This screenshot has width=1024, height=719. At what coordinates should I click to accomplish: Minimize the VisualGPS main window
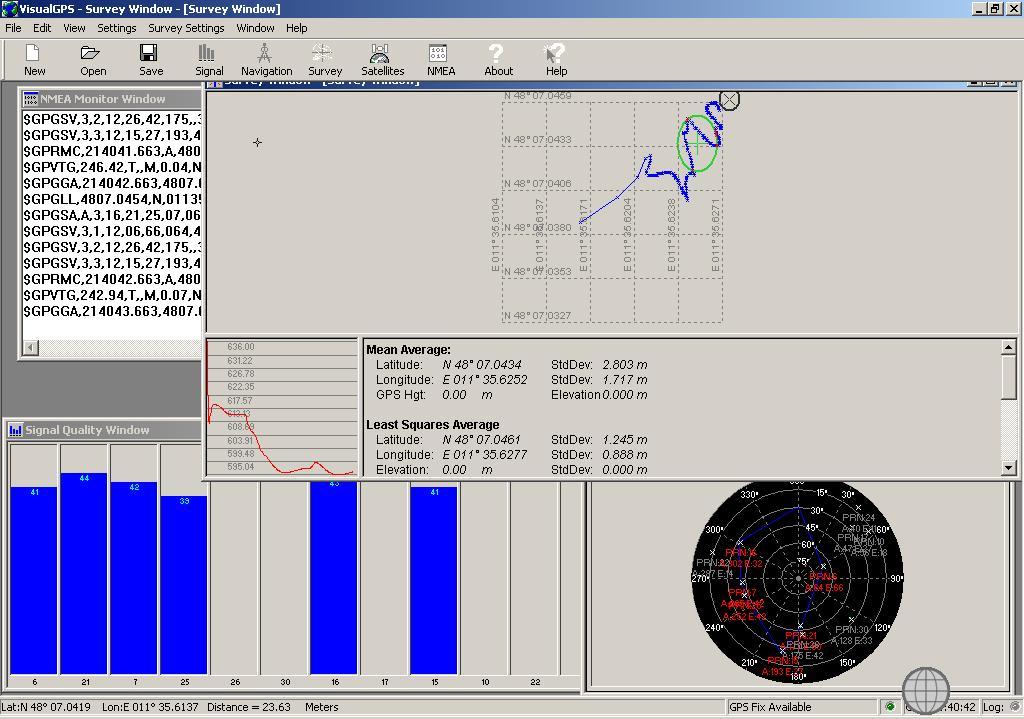[980, 8]
